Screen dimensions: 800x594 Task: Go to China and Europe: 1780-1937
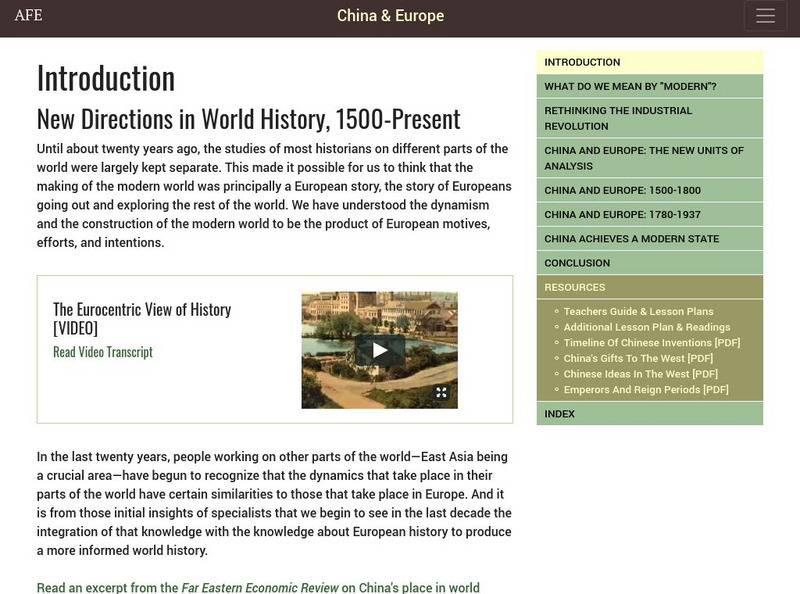click(649, 214)
